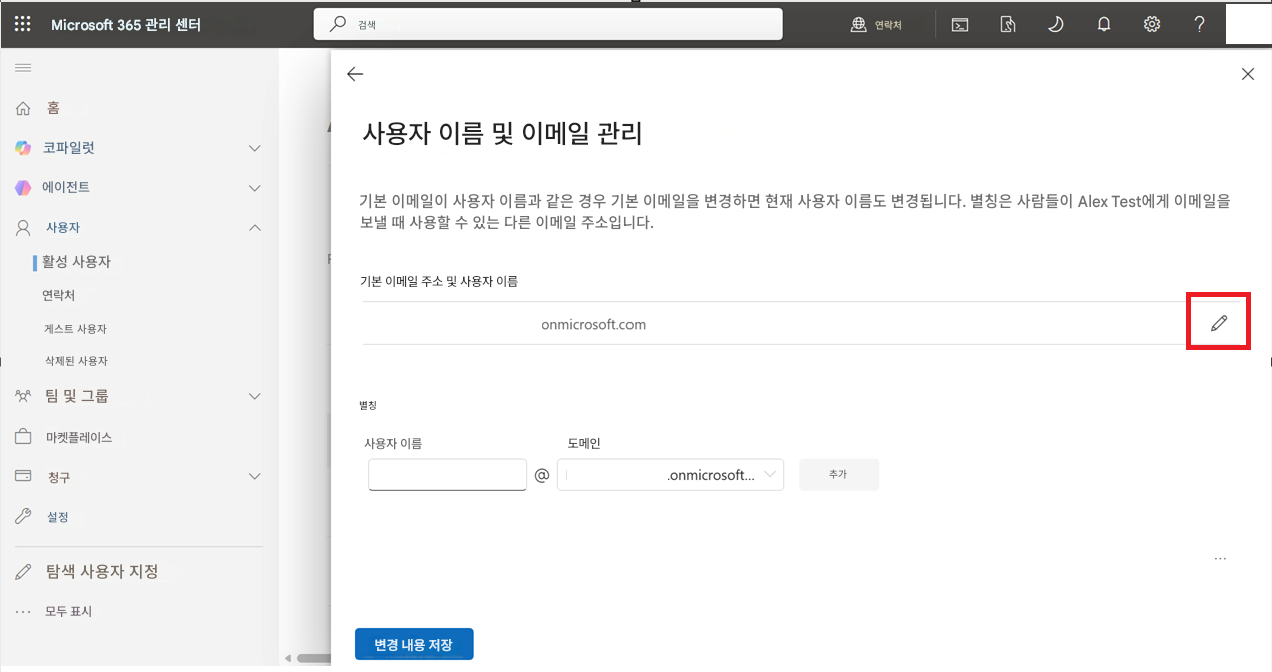Click the onmicrosoft.com primary email text
Viewport: 1272px width, 672px height.
[592, 324]
